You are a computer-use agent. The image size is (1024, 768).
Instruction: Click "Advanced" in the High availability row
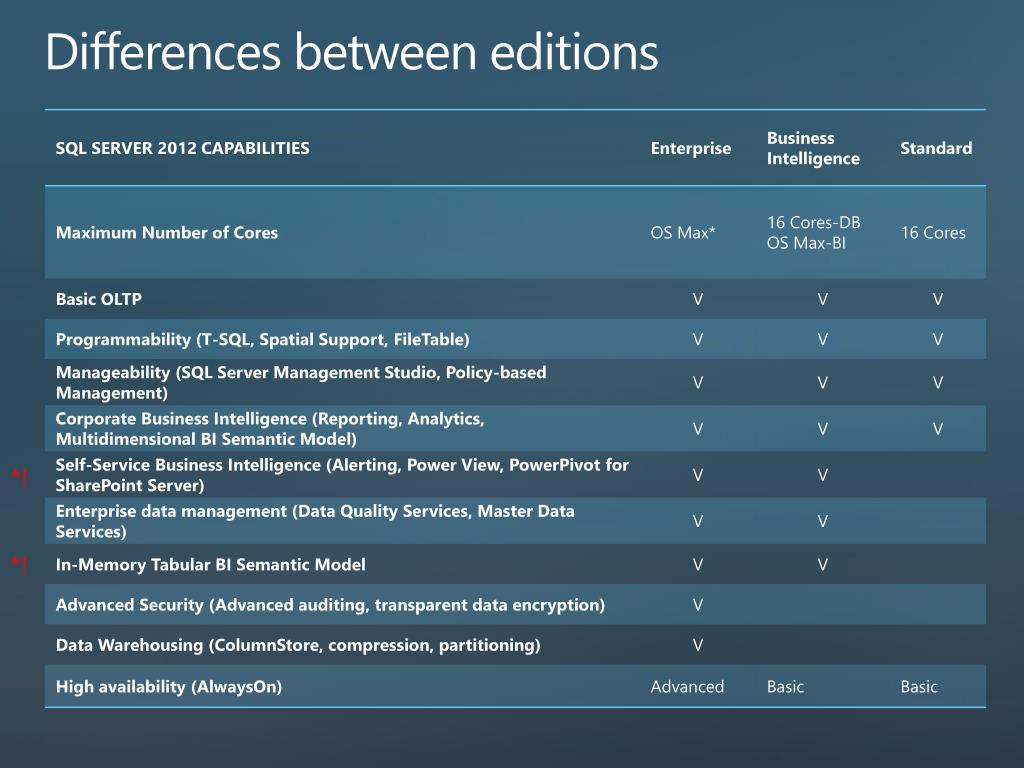[687, 686]
